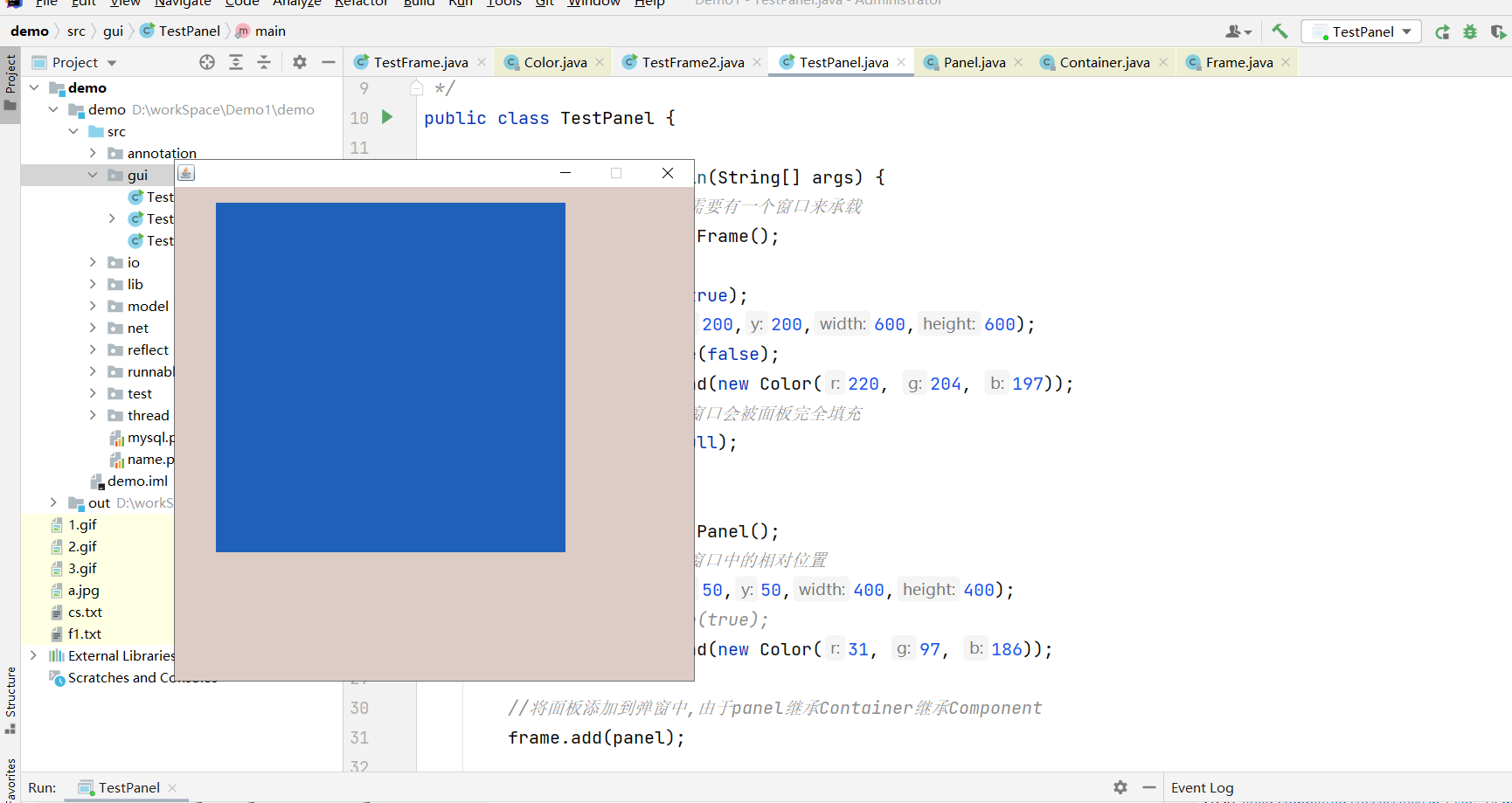Start debugging with the bug icon
The image size is (1512, 803).
pyautogui.click(x=1470, y=32)
